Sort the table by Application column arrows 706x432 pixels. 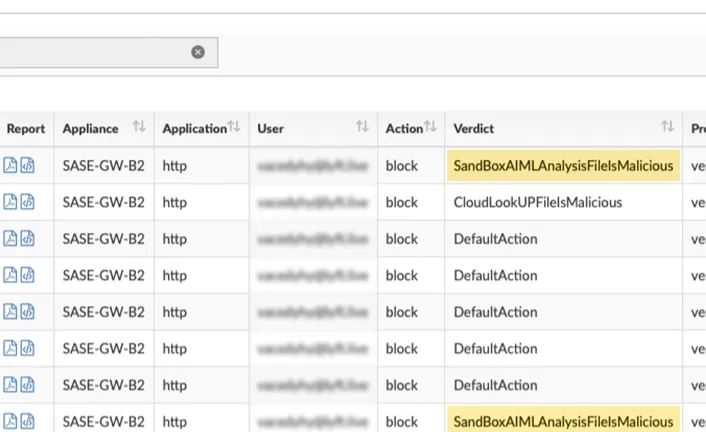[234, 127]
